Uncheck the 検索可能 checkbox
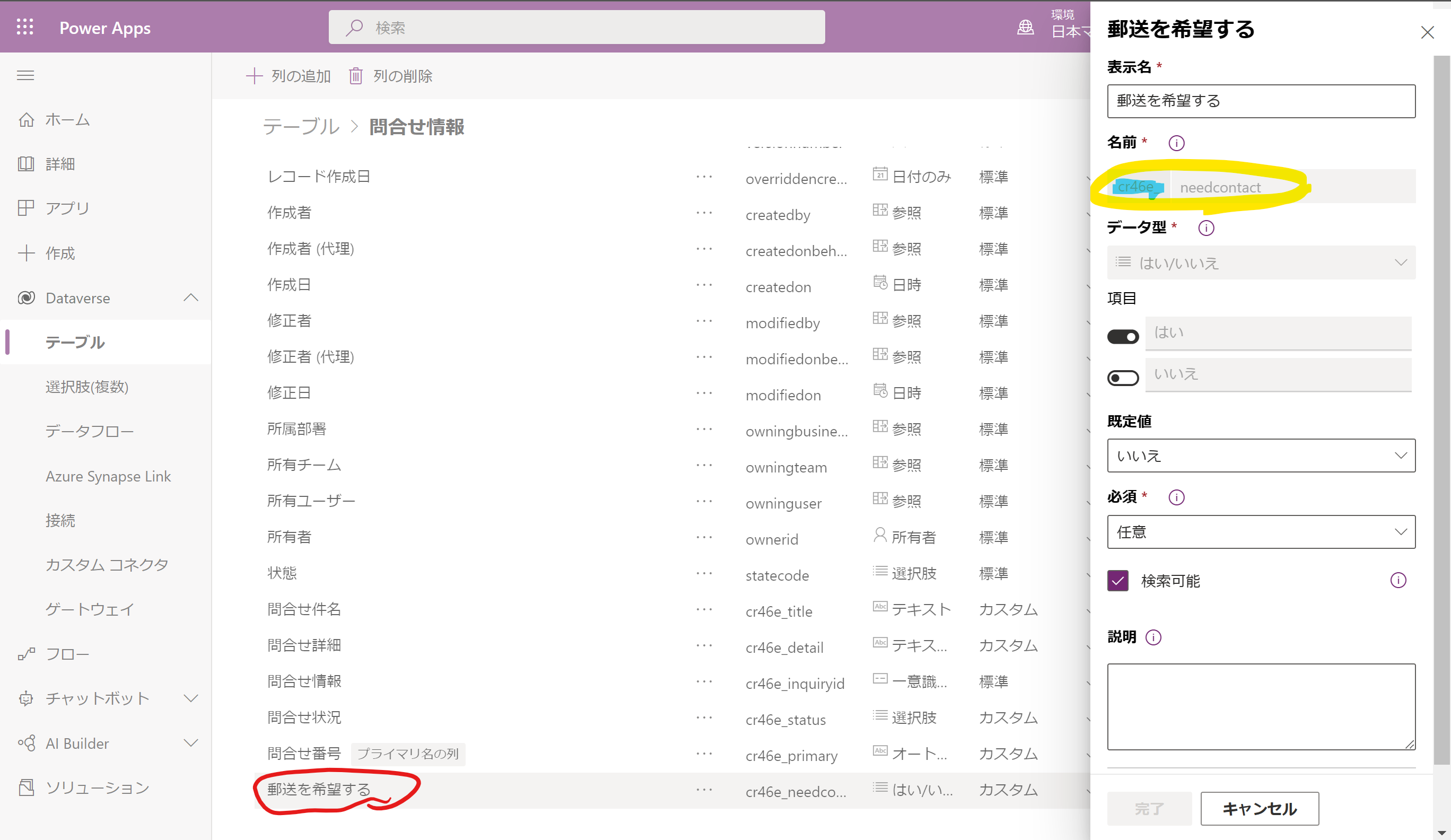The image size is (1451, 840). coord(1117,581)
